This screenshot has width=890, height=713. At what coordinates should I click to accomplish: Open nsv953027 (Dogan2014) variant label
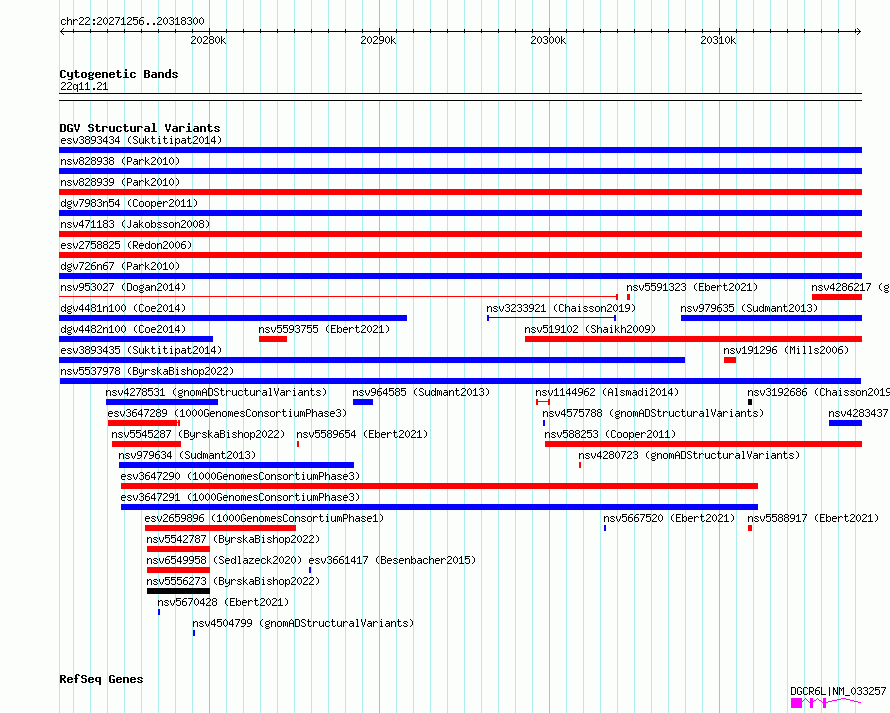click(123, 287)
